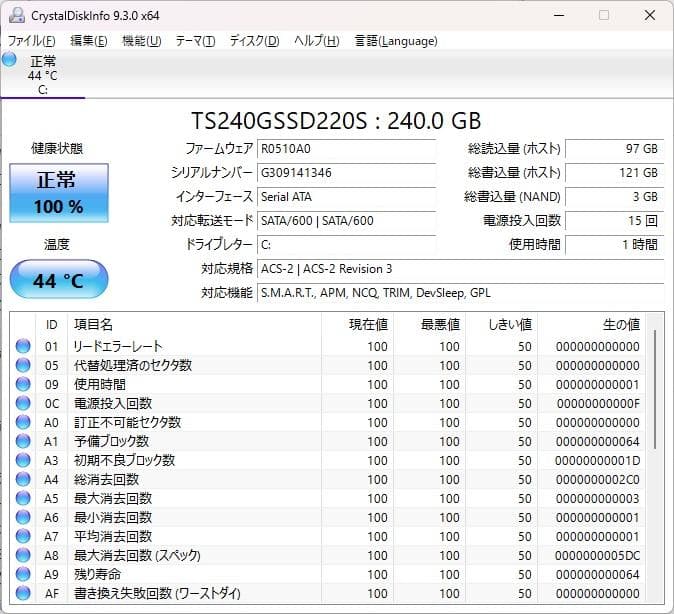This screenshot has width=674, height=614.
Task: Click the インターフェース field Serial ATA
Action: 346,197
